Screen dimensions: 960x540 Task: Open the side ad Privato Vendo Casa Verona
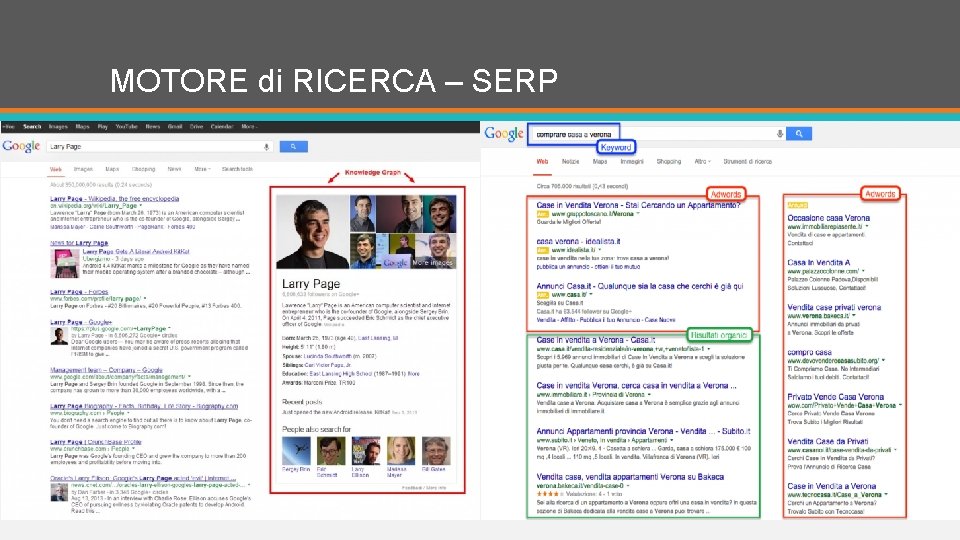pos(835,397)
